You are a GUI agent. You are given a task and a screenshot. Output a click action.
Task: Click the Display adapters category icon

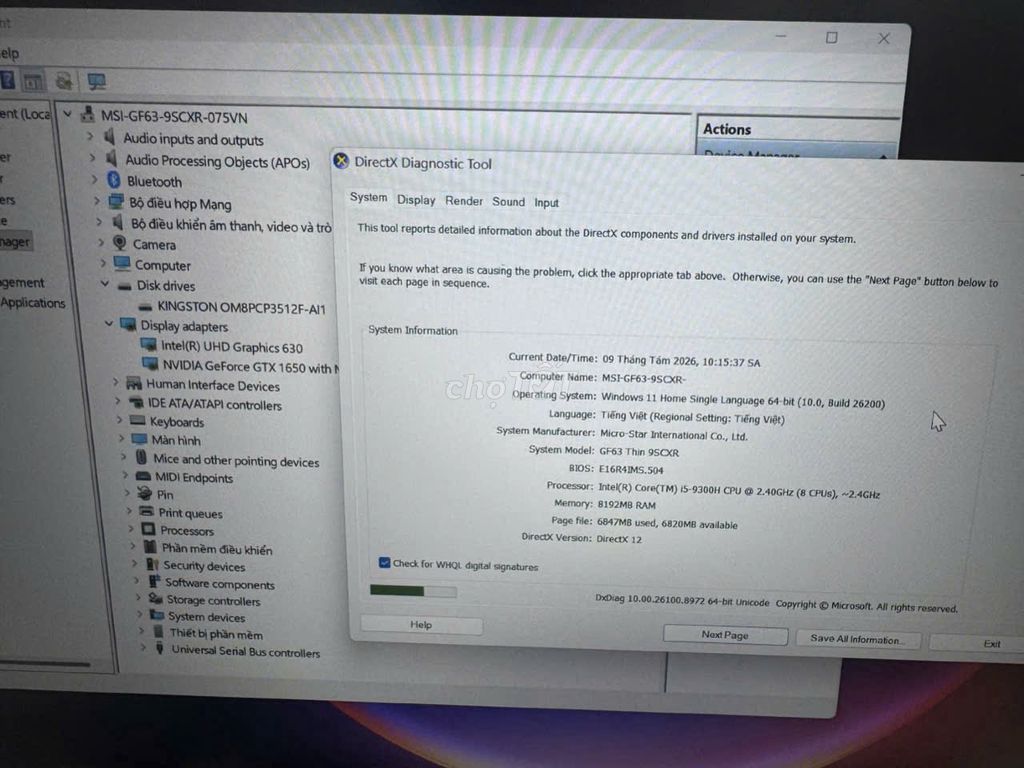pyautogui.click(x=129, y=325)
